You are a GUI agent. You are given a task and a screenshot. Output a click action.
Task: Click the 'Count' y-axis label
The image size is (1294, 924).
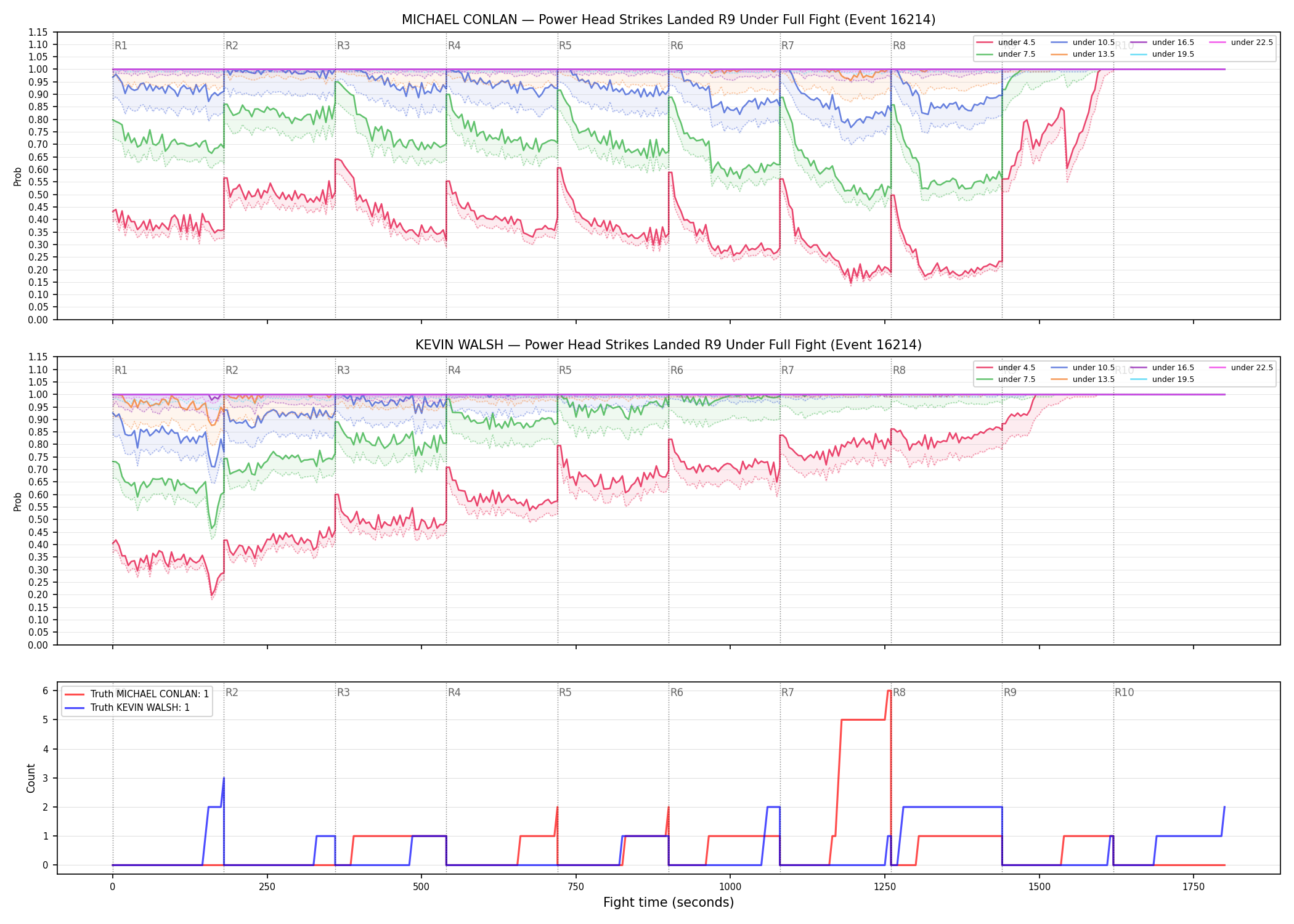[x=31, y=778]
